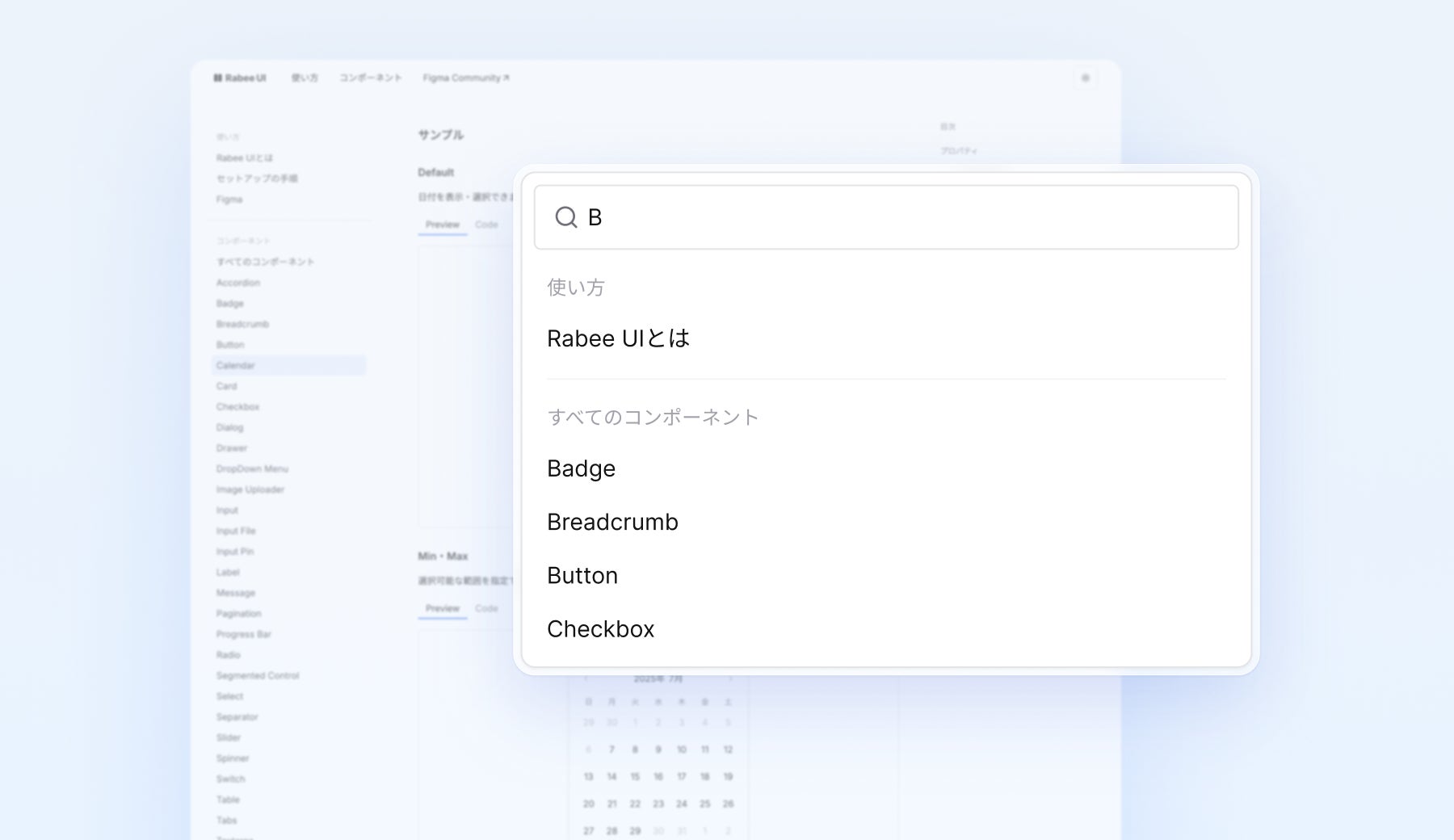Select Label in the sidebar
The image size is (1454, 840).
[x=228, y=572]
